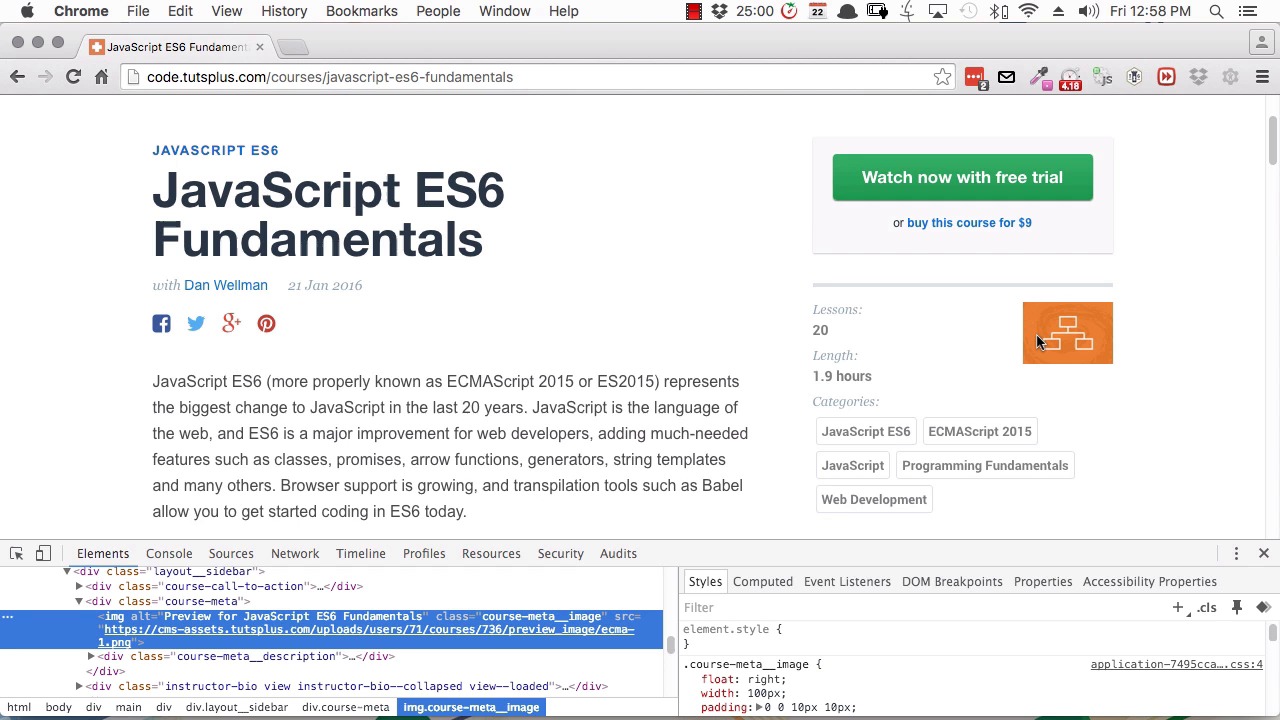
Task: Switch to the Console tab
Action: [x=169, y=553]
